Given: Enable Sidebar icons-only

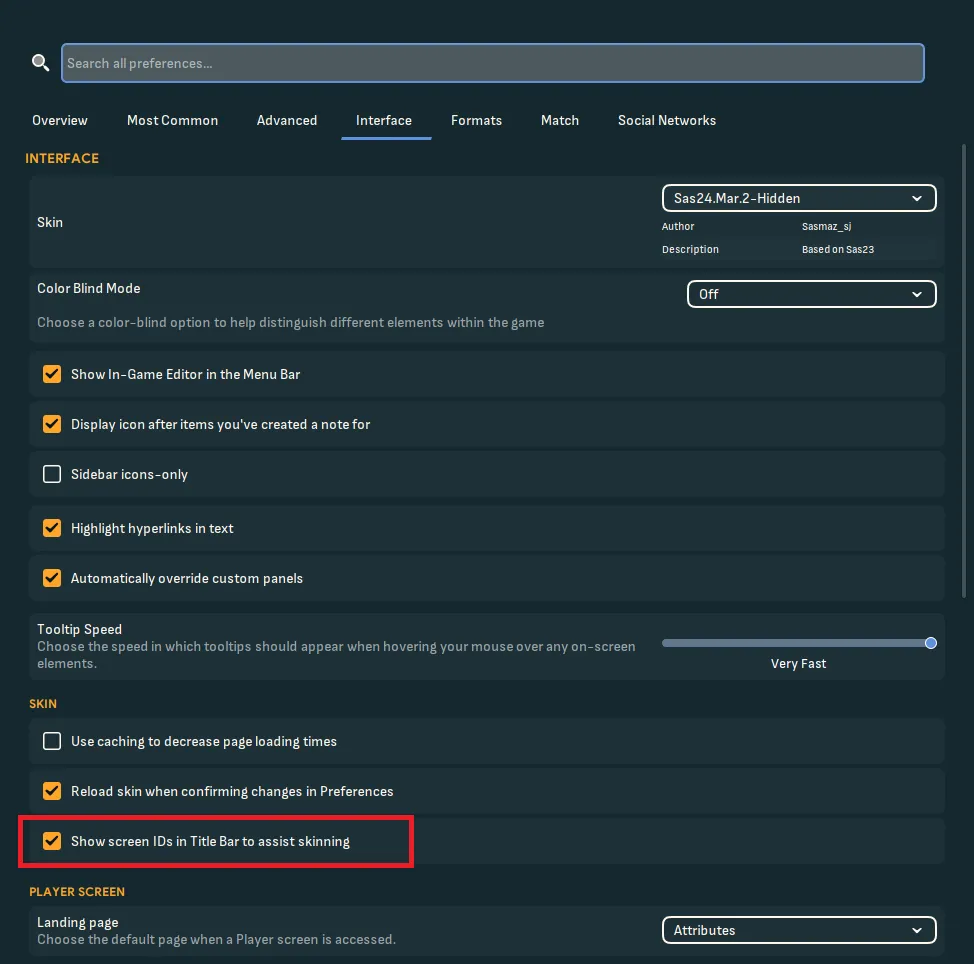Looking at the screenshot, I should [52, 474].
